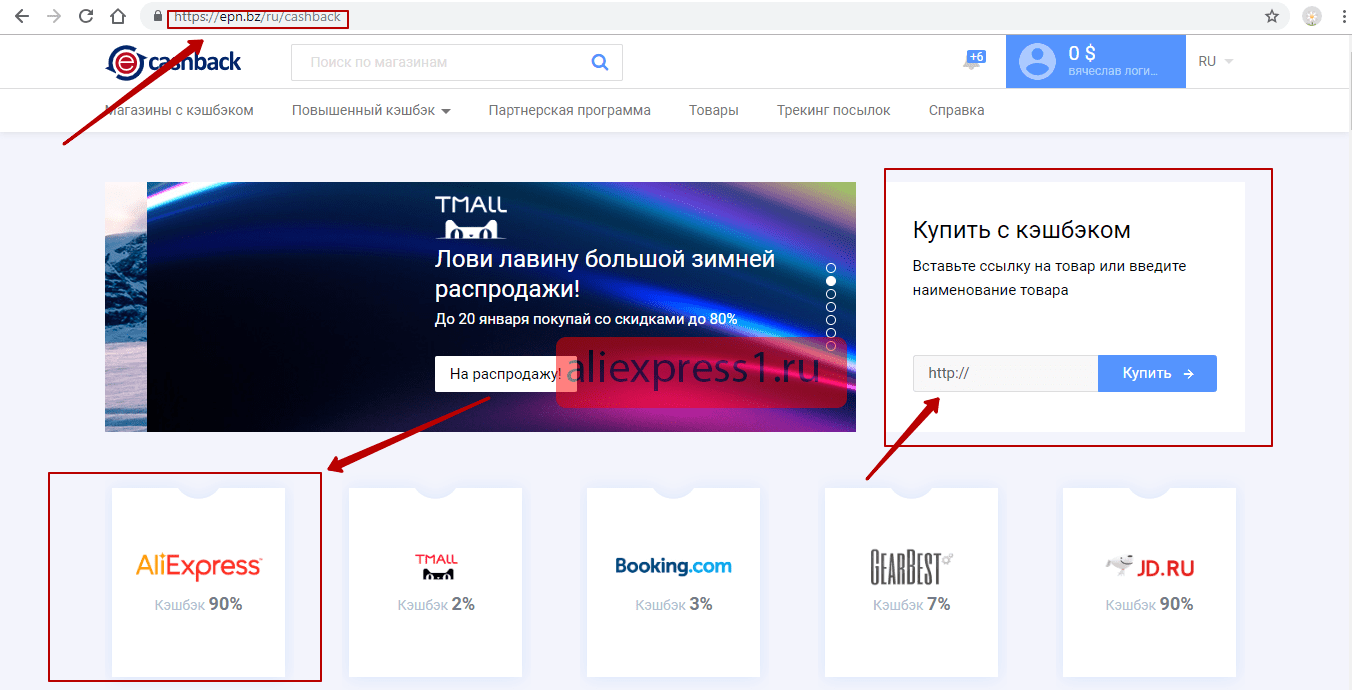Open the AliExpress cashback 90% card
The image size is (1352, 690).
point(198,582)
